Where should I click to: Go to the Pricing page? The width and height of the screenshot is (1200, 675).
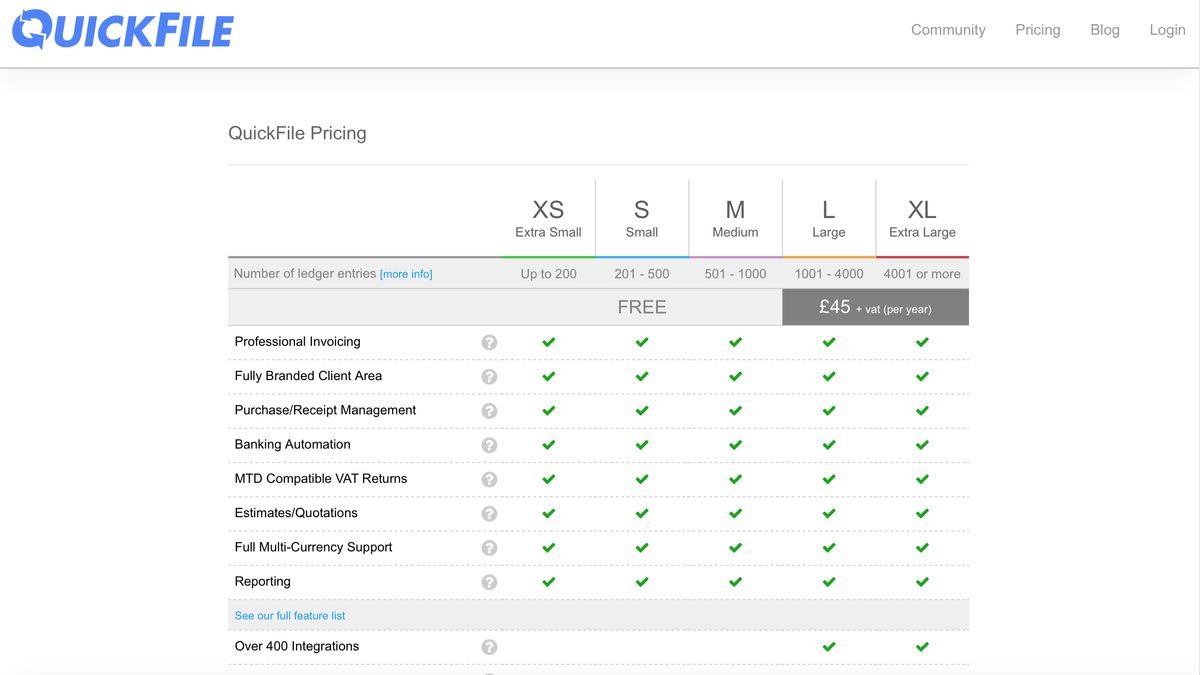[x=1037, y=30]
